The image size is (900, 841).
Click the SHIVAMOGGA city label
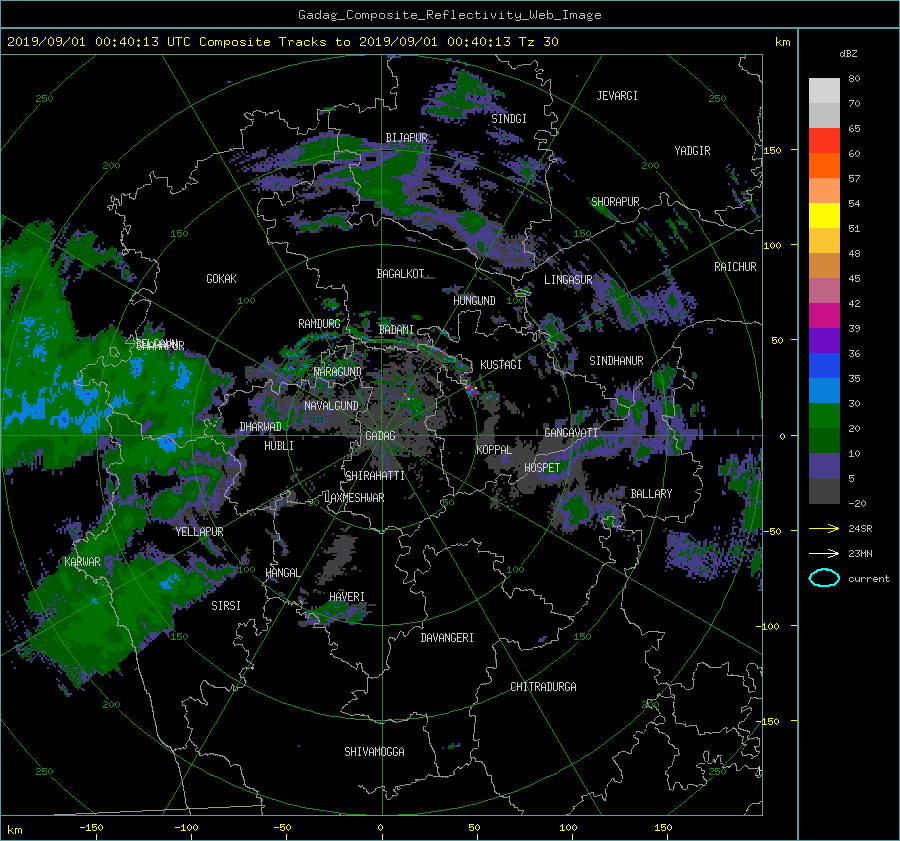[x=374, y=751]
